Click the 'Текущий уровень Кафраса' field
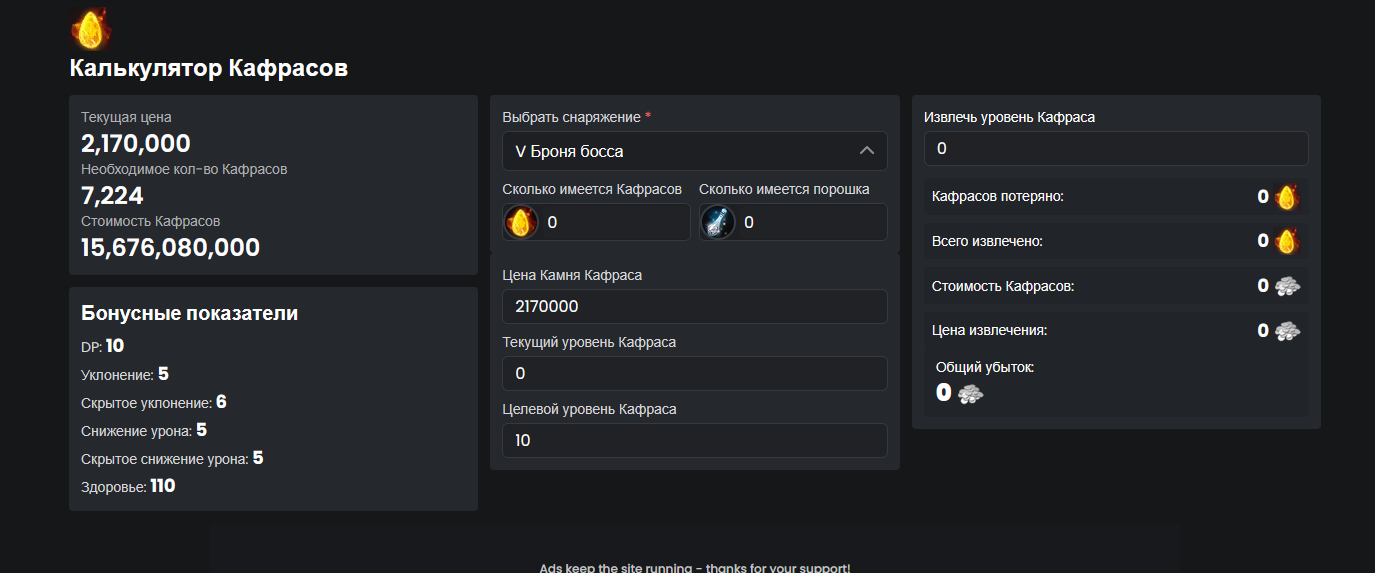The height and width of the screenshot is (573, 1375). click(694, 373)
